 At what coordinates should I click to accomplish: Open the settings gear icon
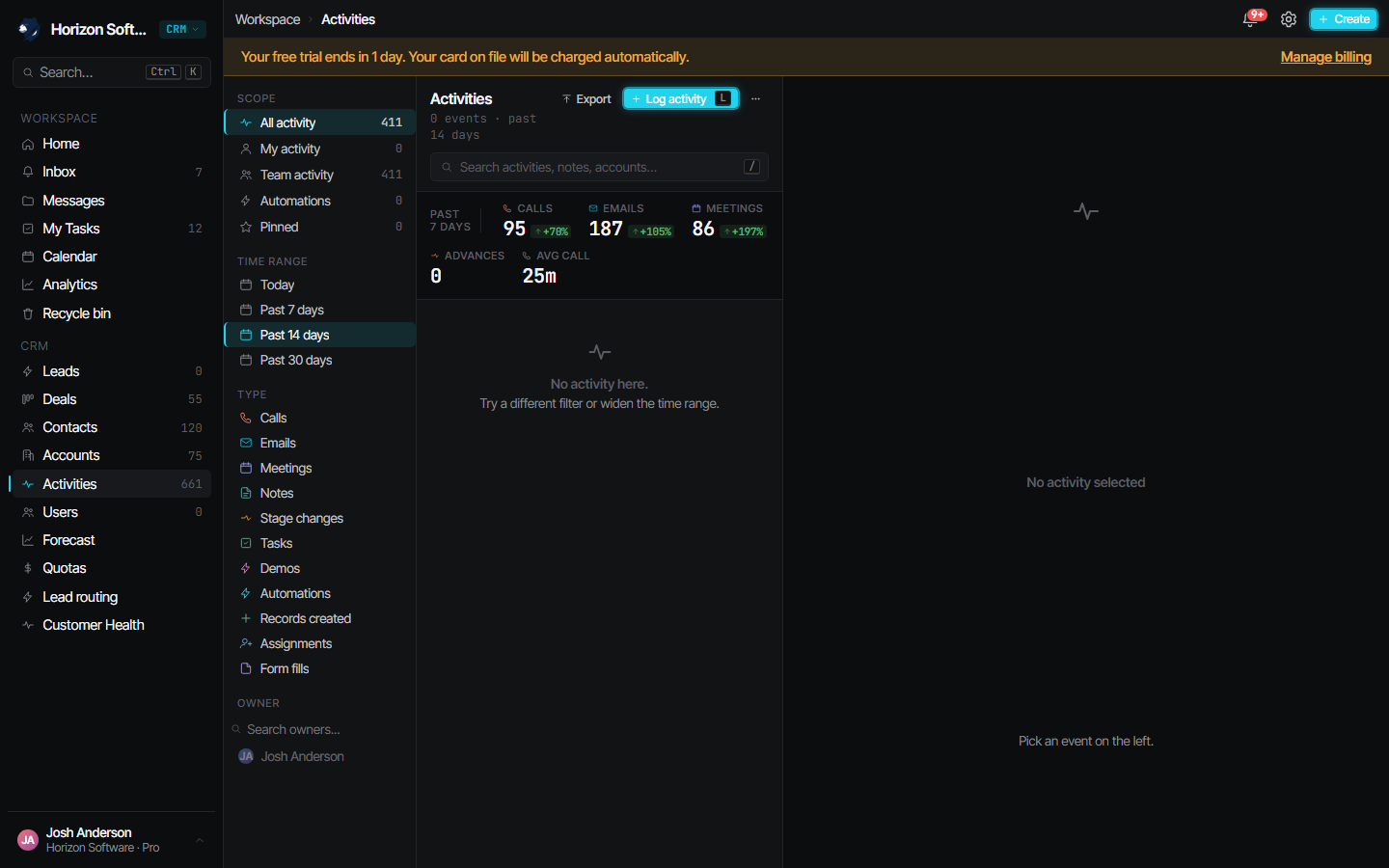tap(1289, 19)
